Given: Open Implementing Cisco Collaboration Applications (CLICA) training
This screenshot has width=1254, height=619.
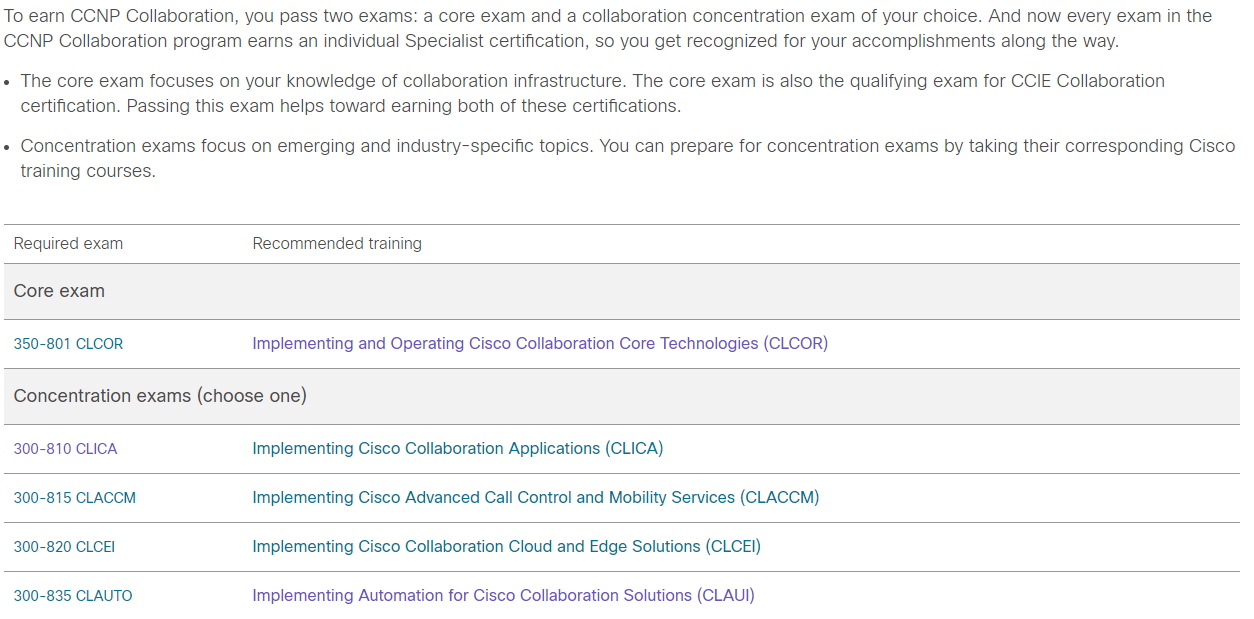Looking at the screenshot, I should click(x=458, y=449).
